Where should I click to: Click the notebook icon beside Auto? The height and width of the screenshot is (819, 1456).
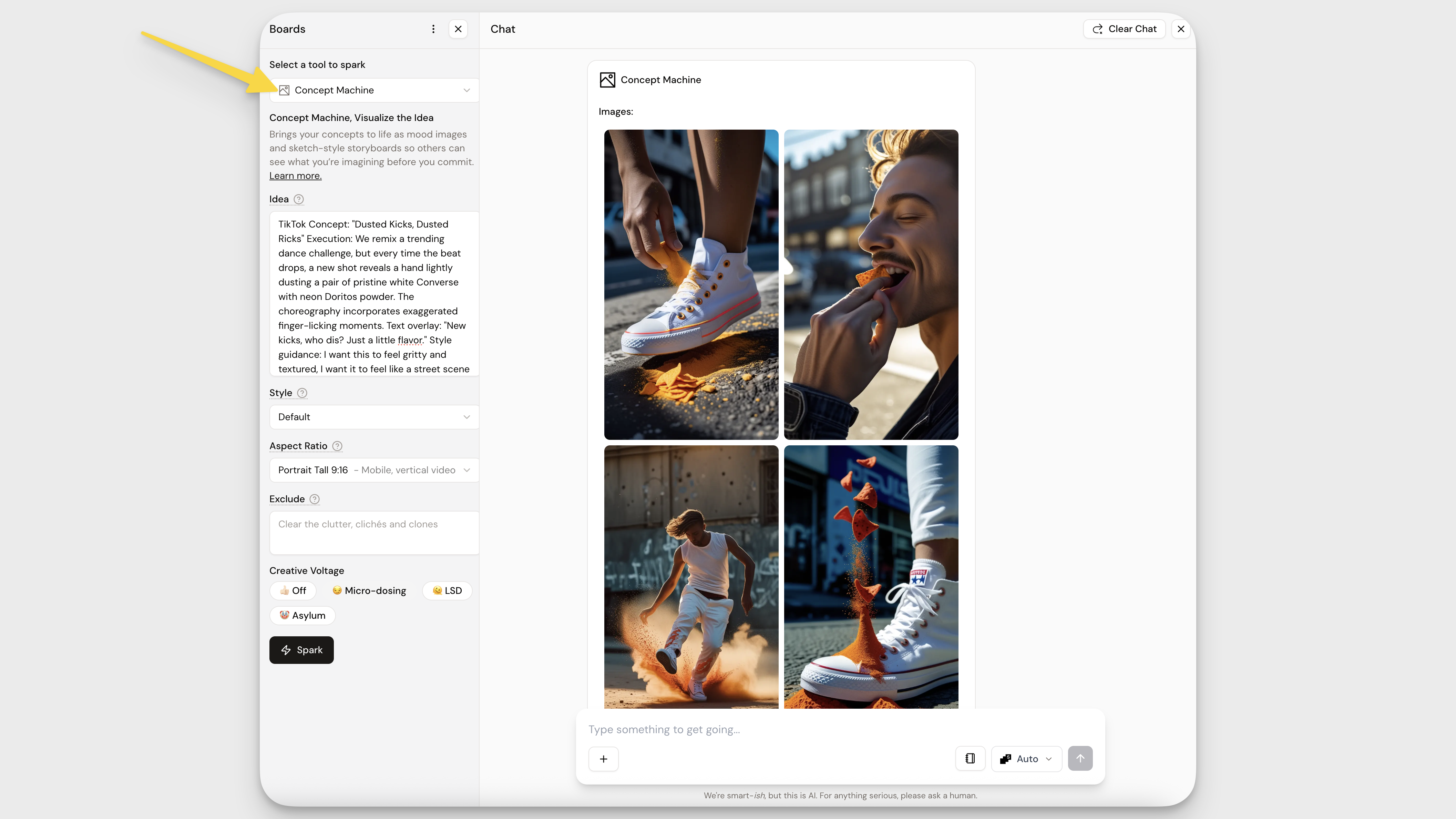point(970,758)
